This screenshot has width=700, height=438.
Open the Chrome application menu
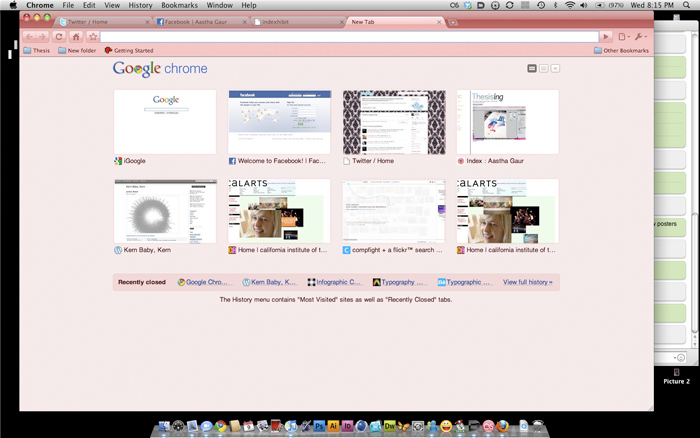[x=40, y=5]
